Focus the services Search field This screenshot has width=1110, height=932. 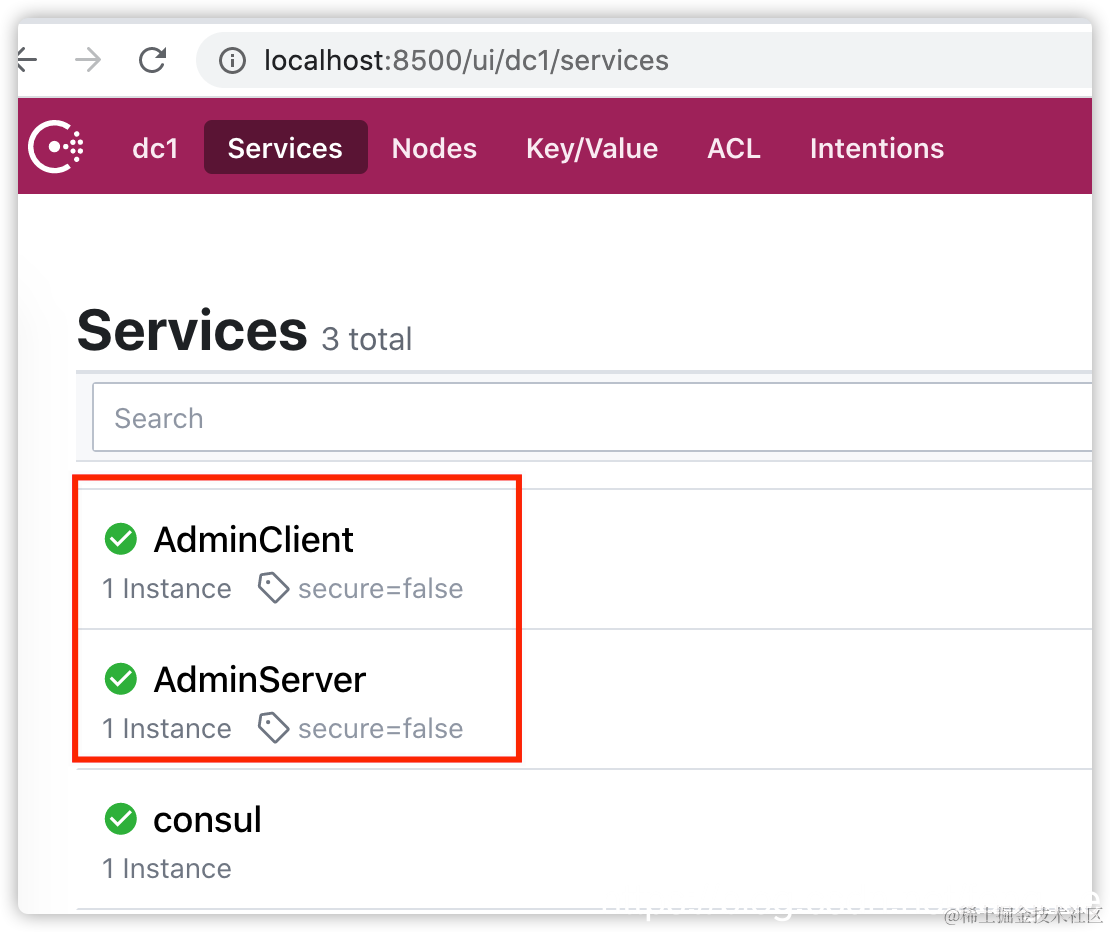coord(592,418)
